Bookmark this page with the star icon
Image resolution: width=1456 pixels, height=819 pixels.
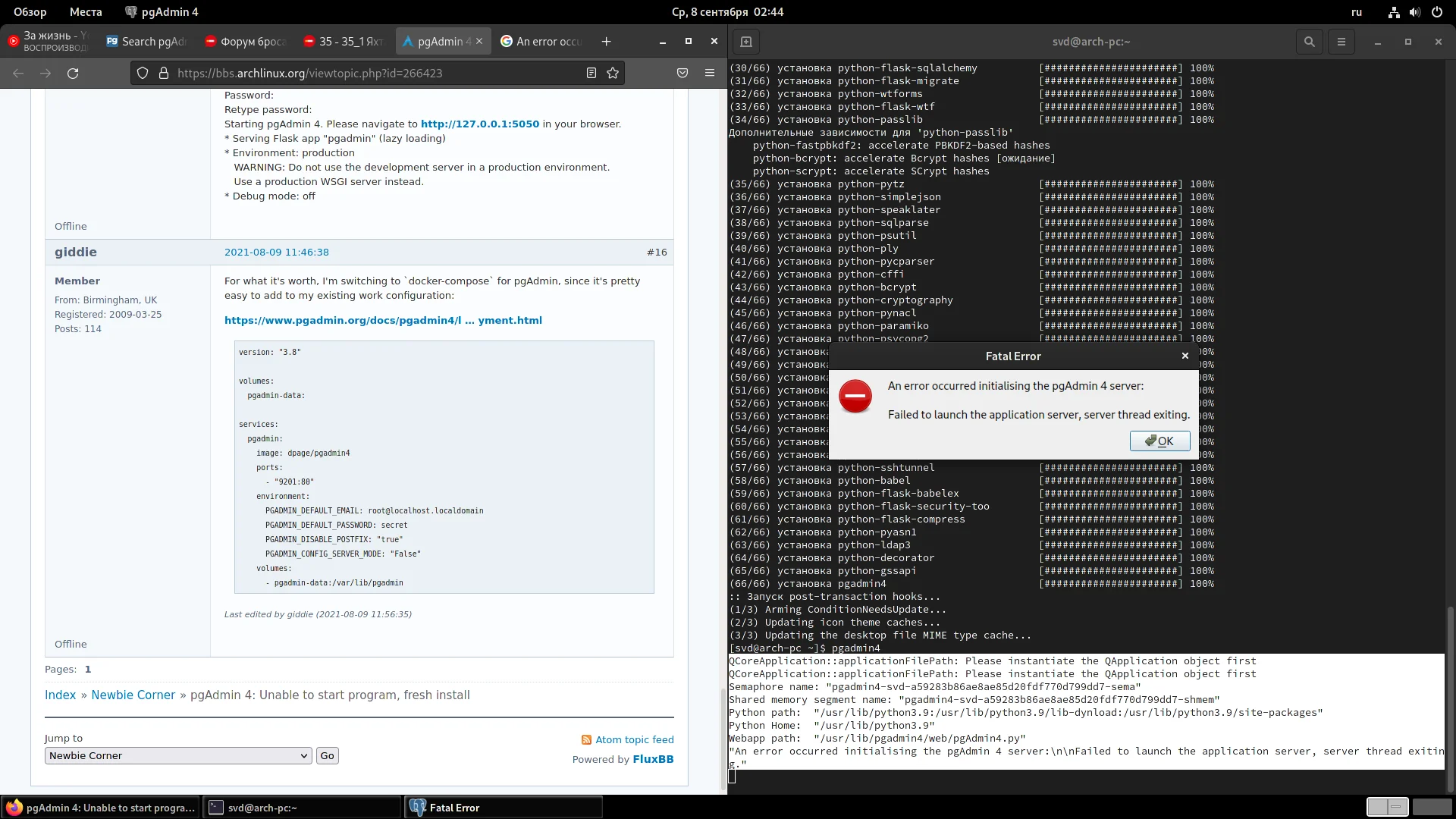click(613, 74)
